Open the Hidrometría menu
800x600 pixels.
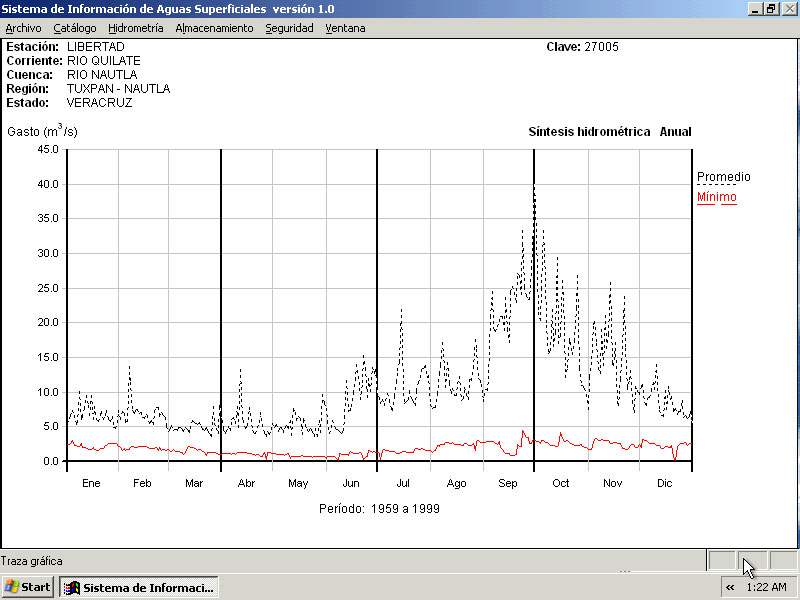(x=135, y=28)
